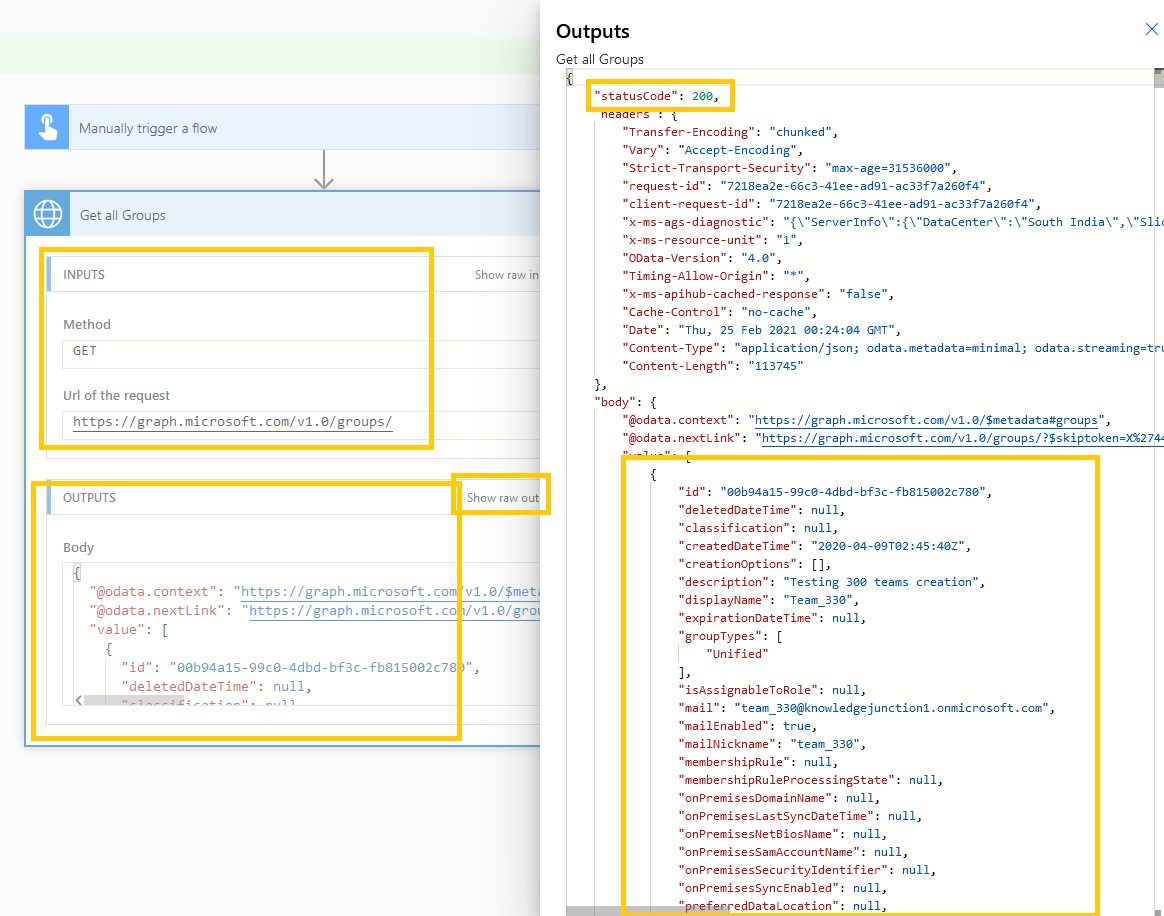Close the Outputs panel with X
This screenshot has height=916, width=1164.
1151,29
